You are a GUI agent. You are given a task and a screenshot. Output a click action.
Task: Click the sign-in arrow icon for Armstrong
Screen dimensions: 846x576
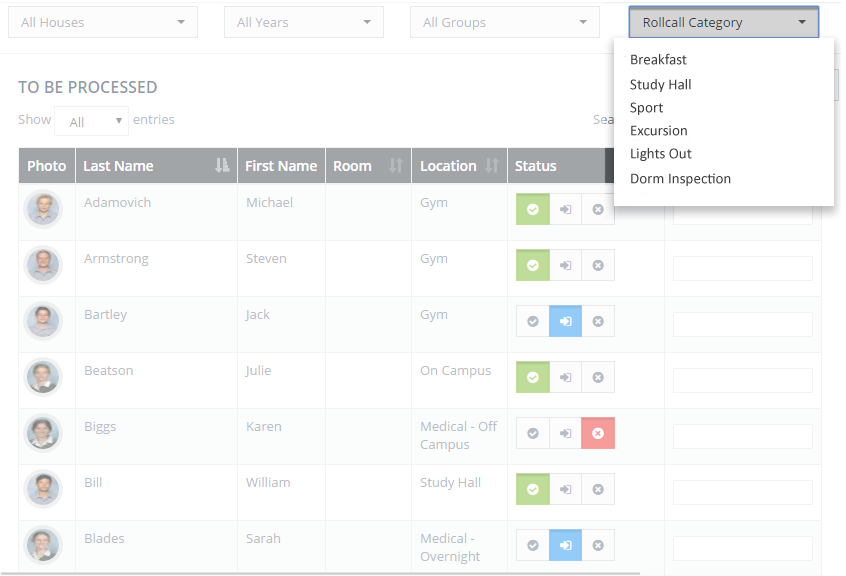click(565, 265)
